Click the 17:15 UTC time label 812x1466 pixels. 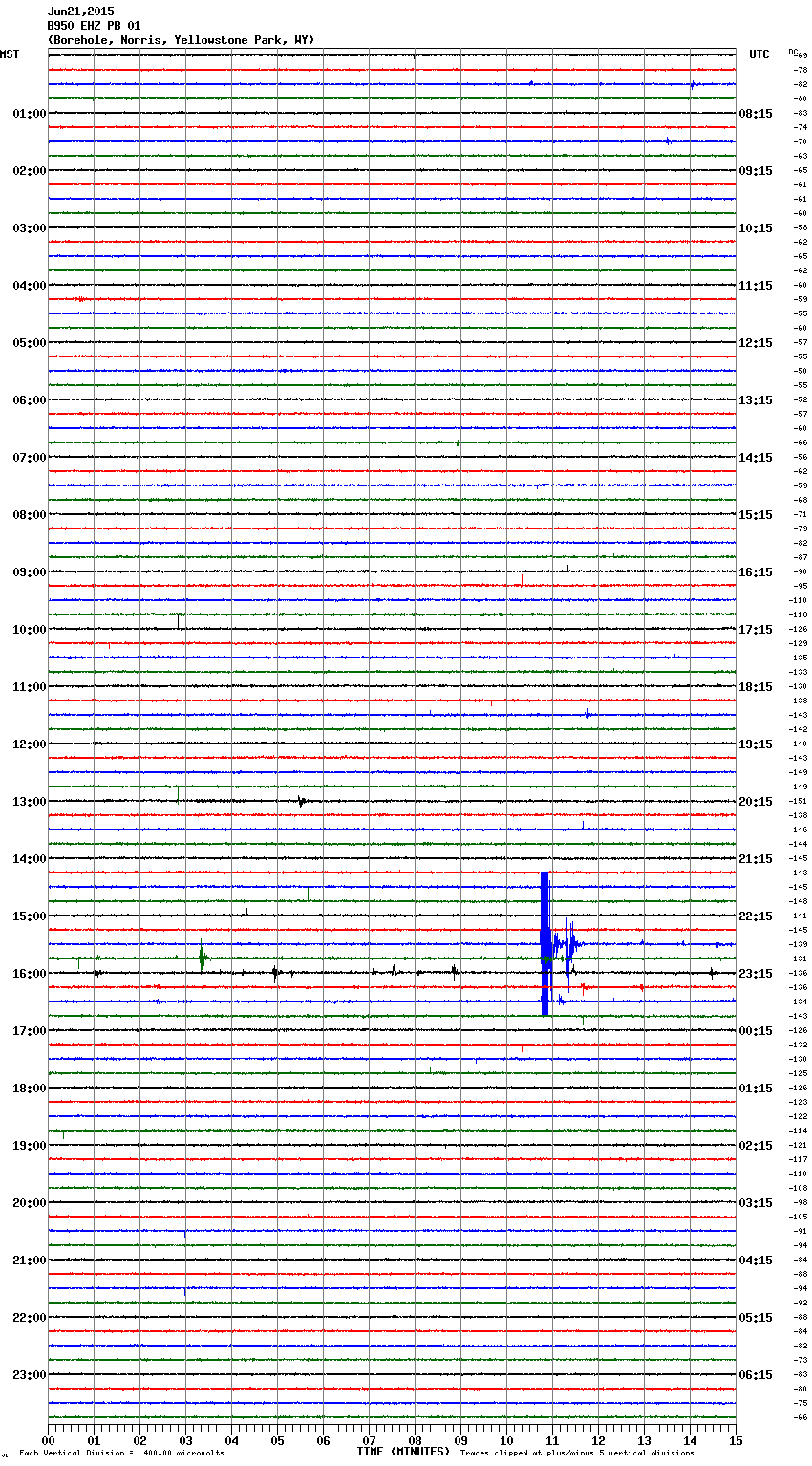pos(756,630)
